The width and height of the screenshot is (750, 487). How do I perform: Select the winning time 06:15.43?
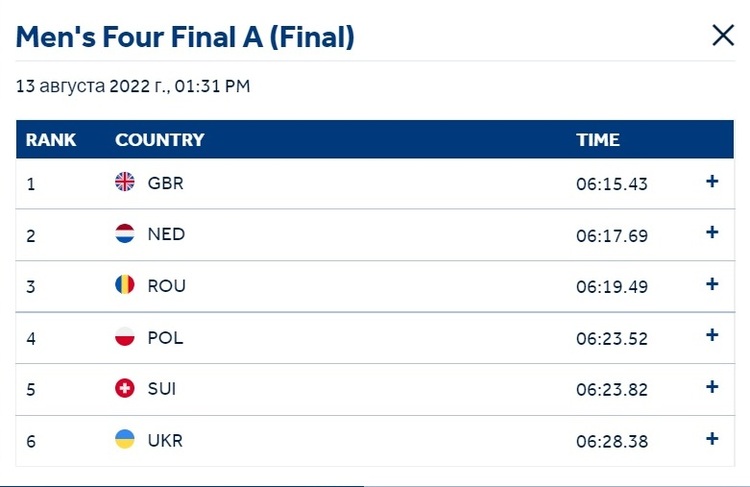coord(612,184)
